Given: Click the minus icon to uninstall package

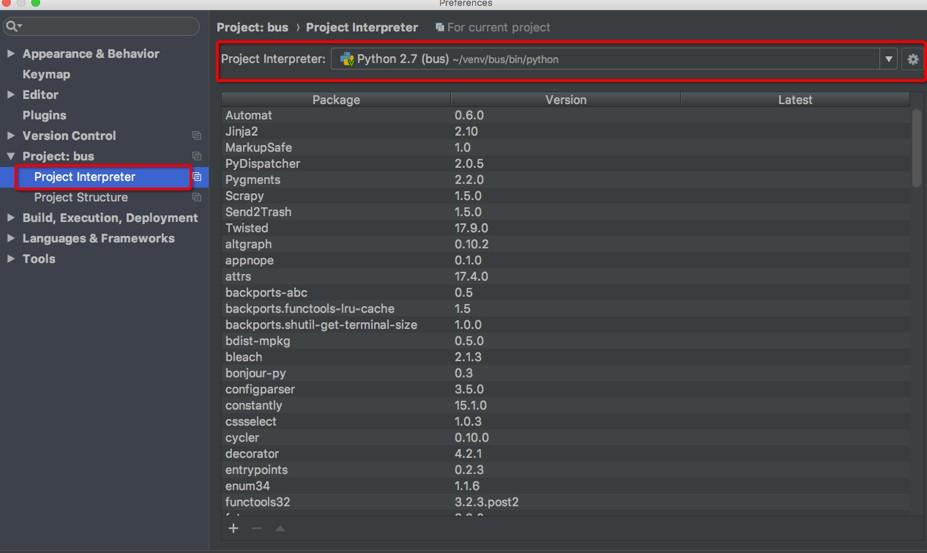Looking at the screenshot, I should click(257, 528).
